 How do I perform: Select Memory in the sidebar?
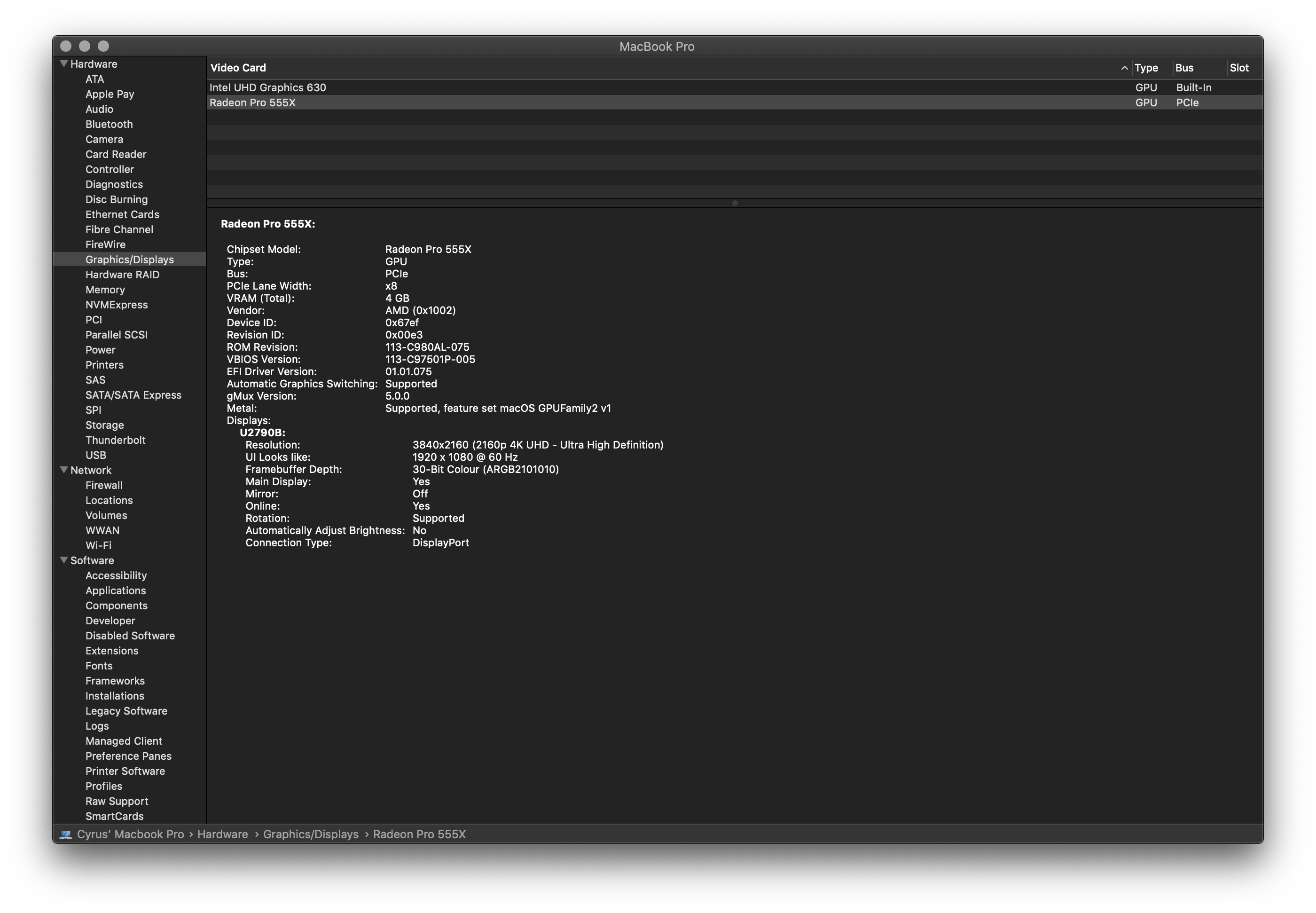[x=105, y=290]
